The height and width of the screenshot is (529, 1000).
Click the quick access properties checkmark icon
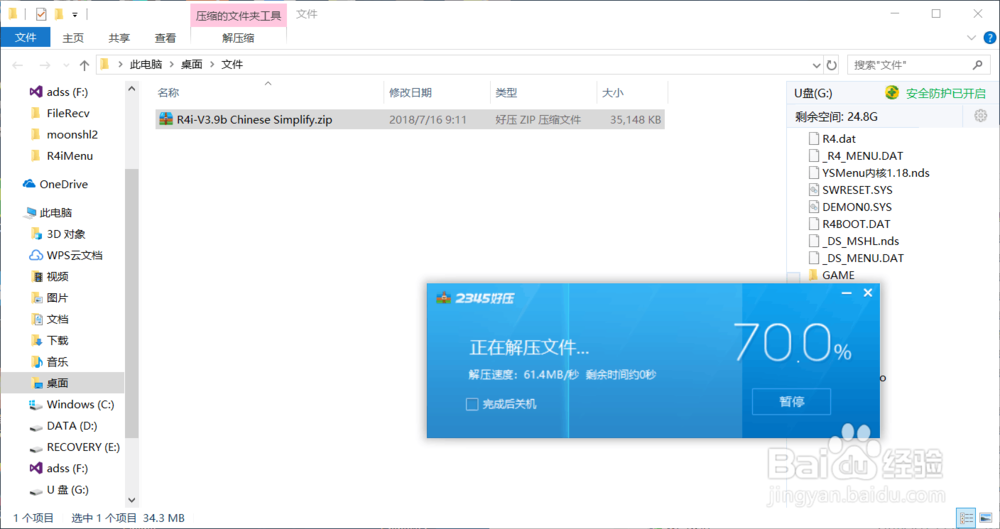pyautogui.click(x=41, y=13)
